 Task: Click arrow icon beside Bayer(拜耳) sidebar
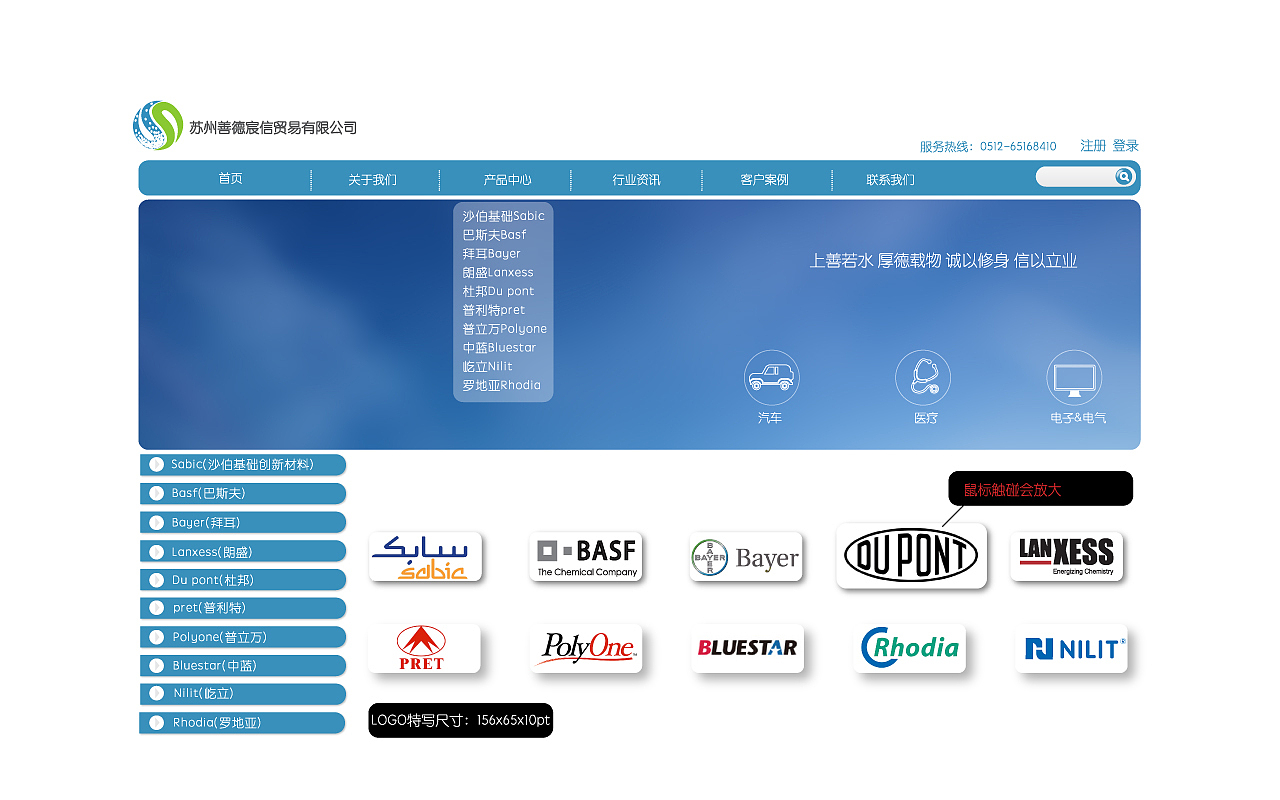157,522
